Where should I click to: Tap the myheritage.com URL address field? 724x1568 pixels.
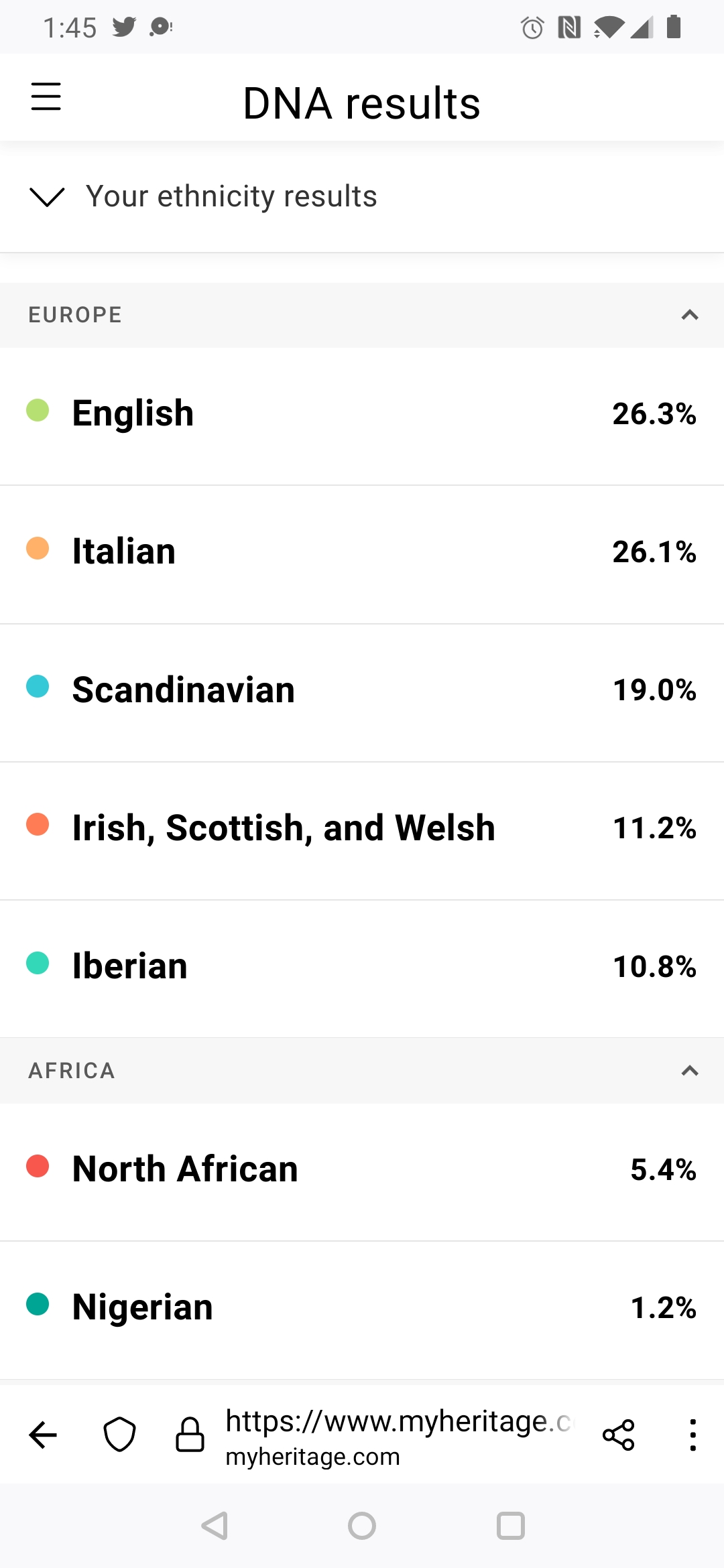click(x=399, y=1436)
